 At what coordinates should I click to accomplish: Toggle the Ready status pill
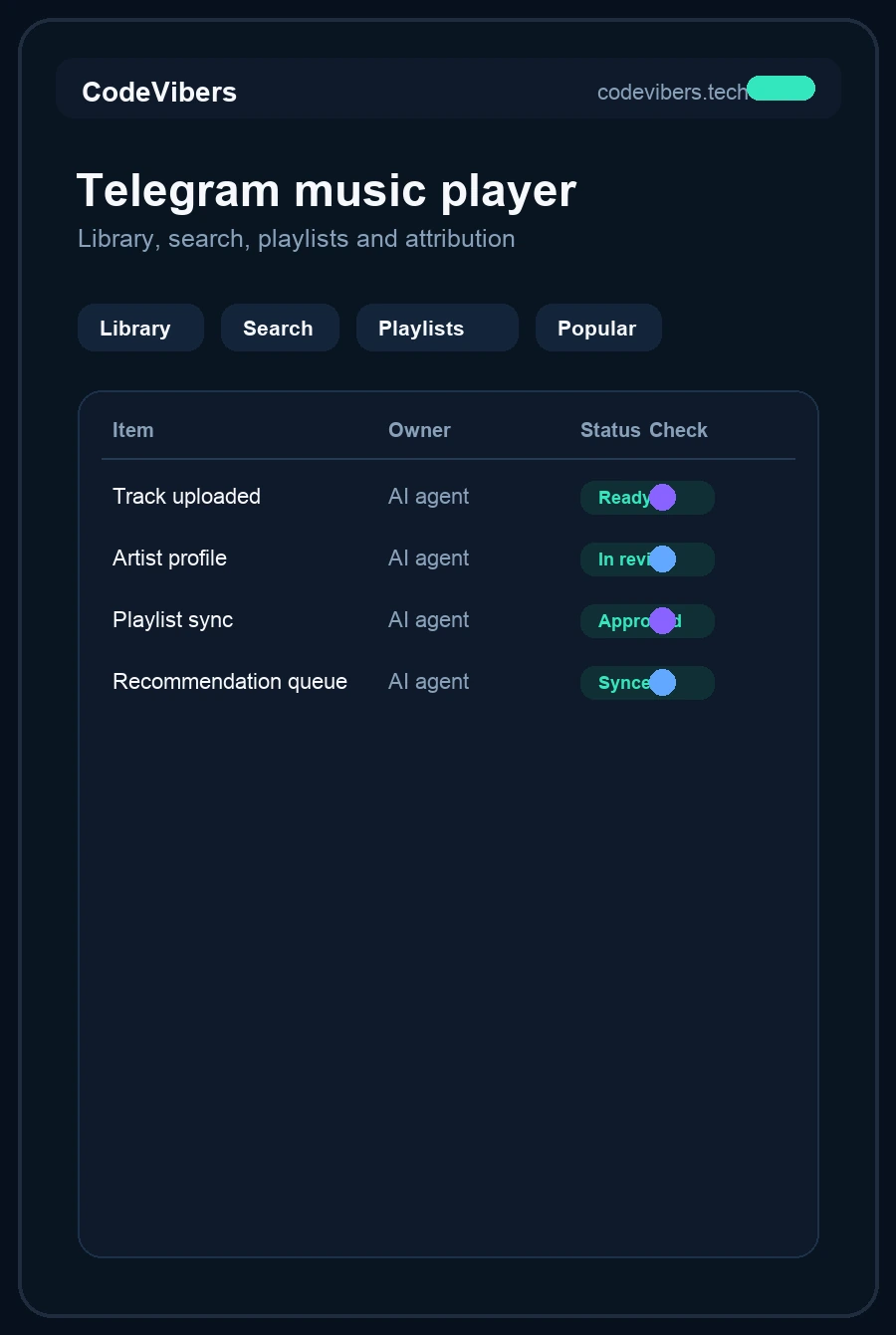pos(647,498)
